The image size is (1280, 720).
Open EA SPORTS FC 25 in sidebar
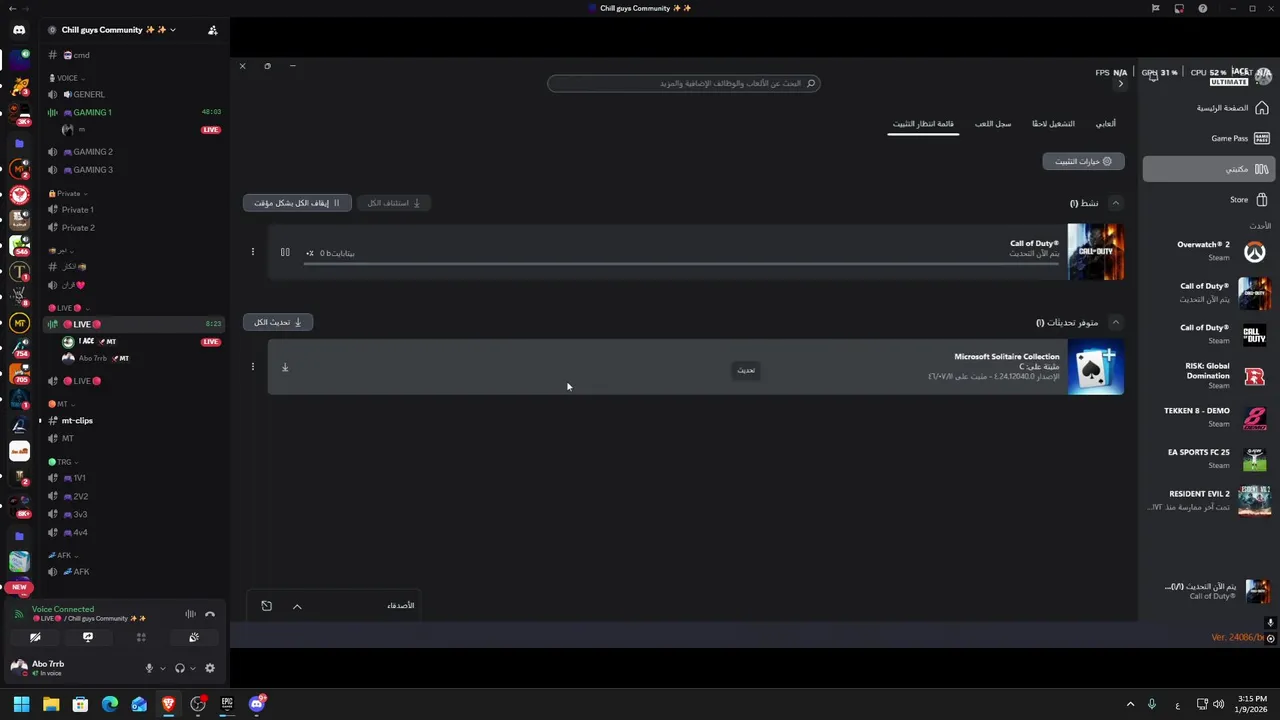(1207, 458)
